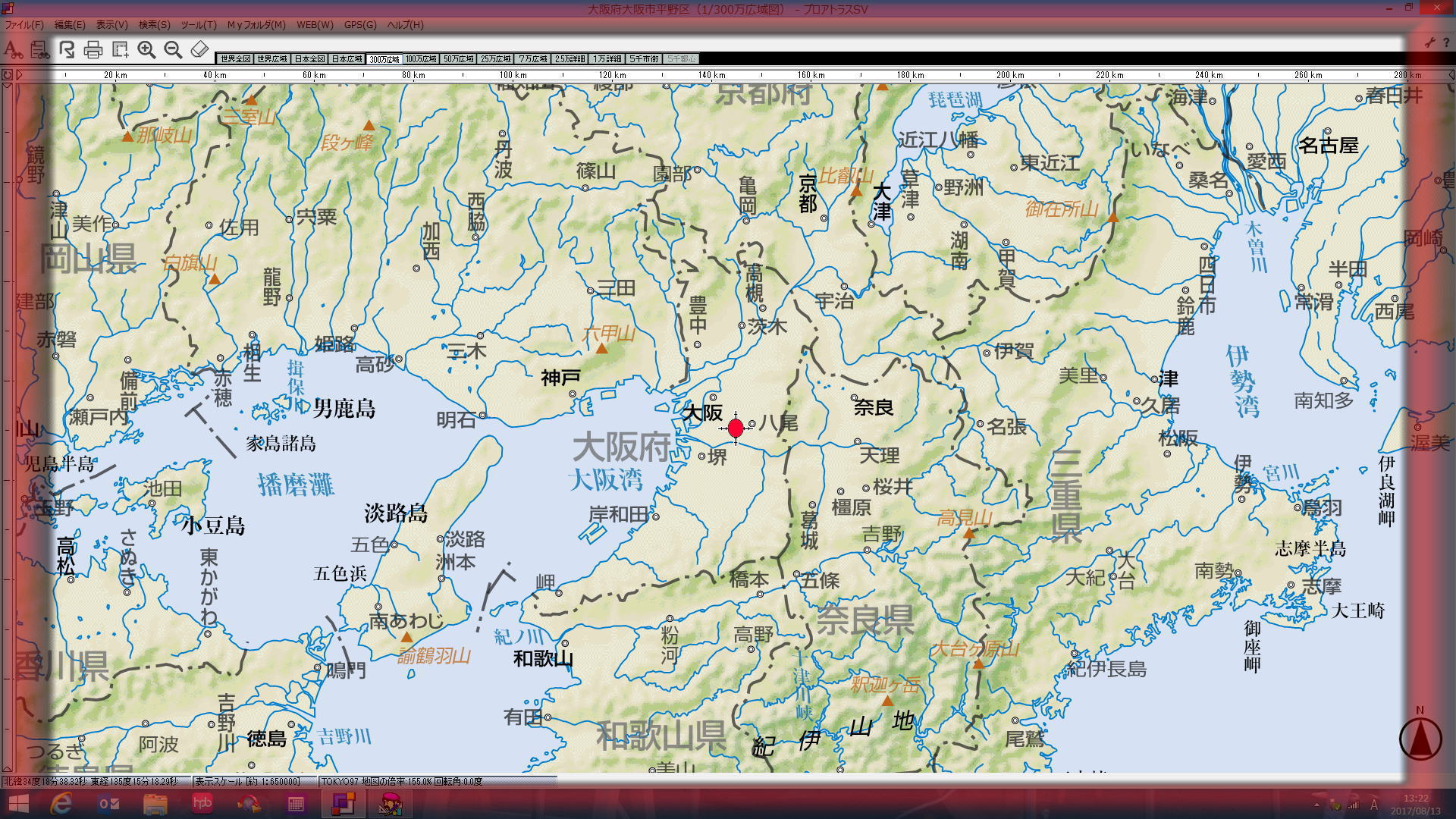Image resolution: width=1456 pixels, height=819 pixels.
Task: Expand the 検索(S) menu
Action: [154, 25]
